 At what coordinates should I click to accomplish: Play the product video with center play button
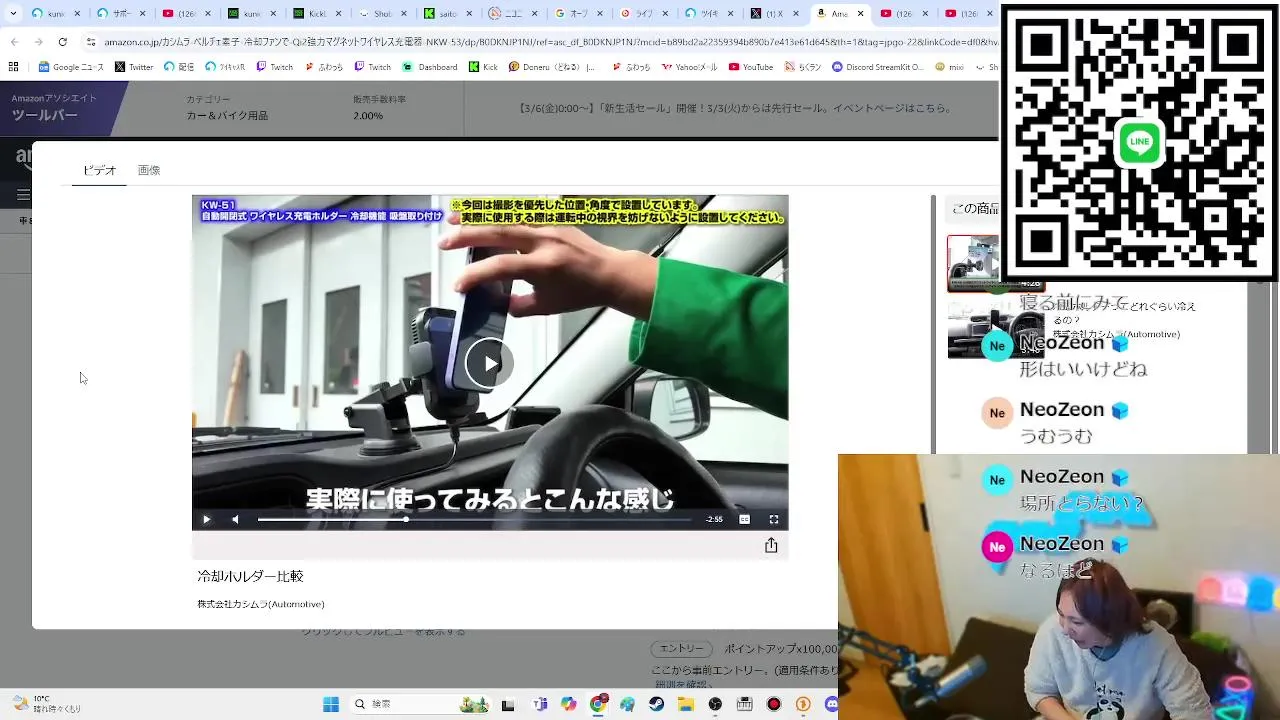point(489,363)
